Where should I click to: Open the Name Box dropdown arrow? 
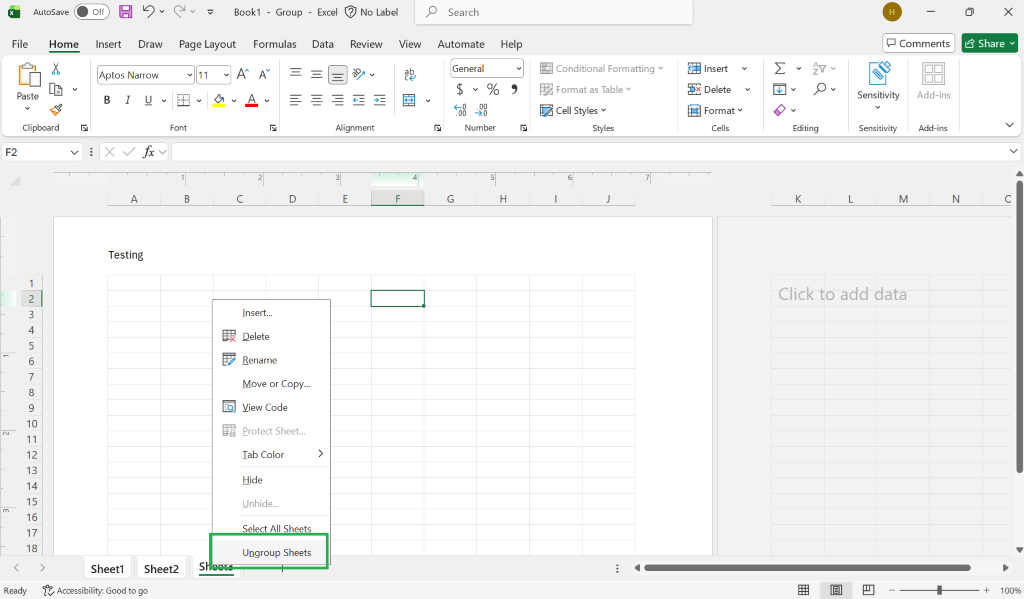pyautogui.click(x=74, y=152)
